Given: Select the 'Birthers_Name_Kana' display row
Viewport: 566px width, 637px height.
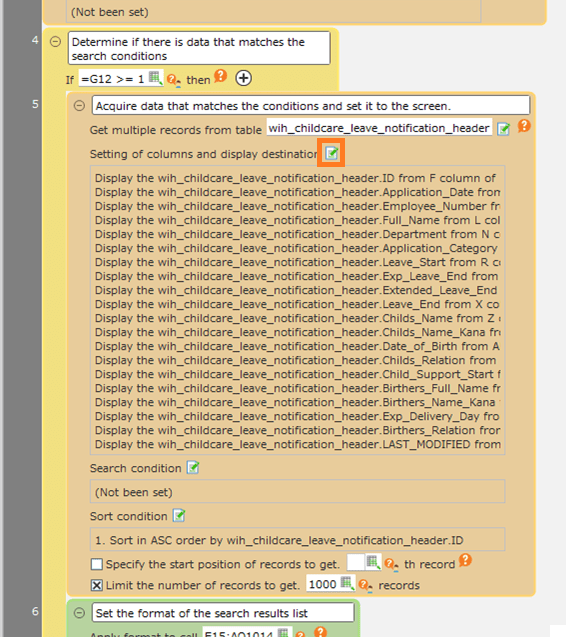Looking at the screenshot, I should click(297, 402).
